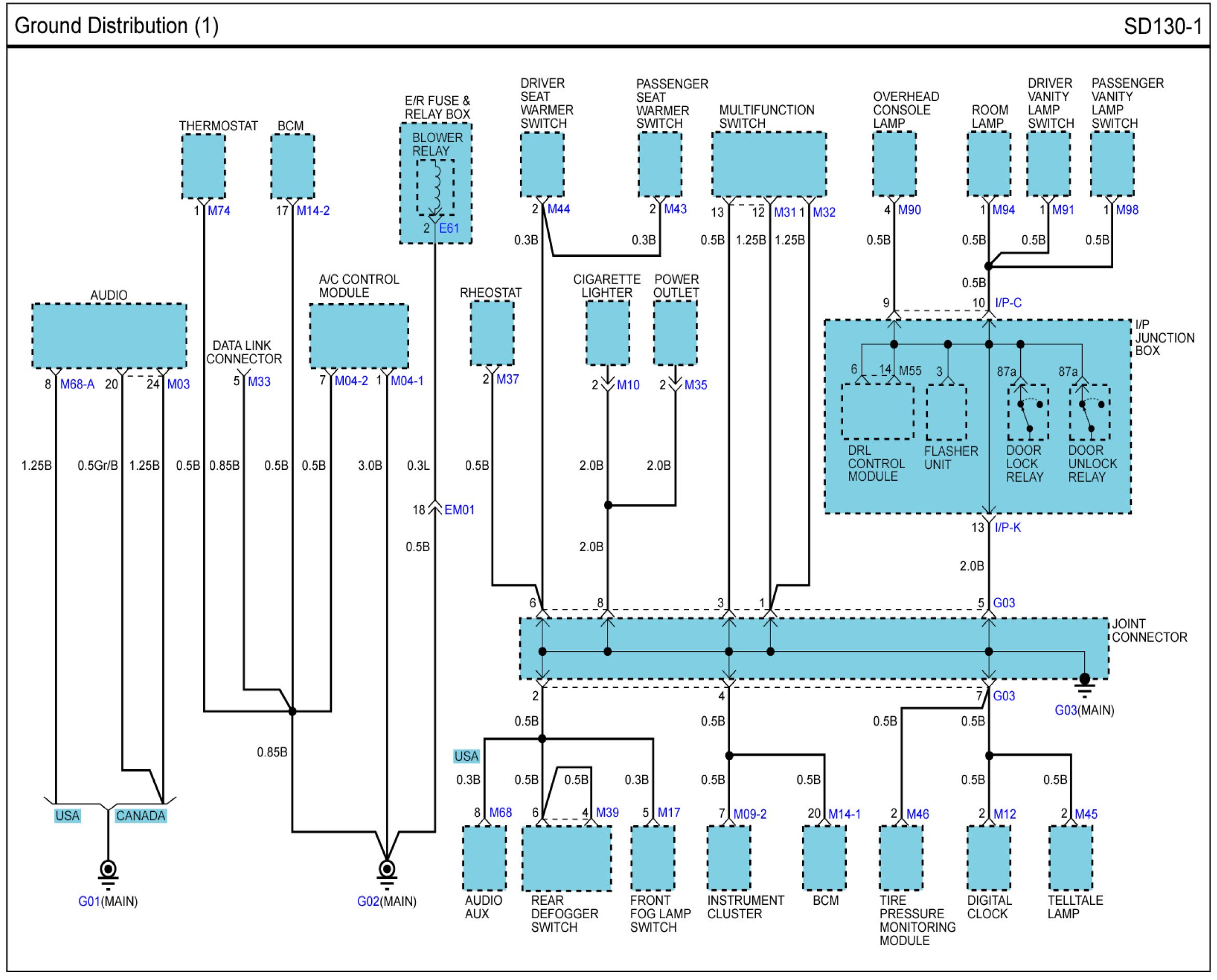Open the M14-2 BCM connector link
The height and width of the screenshot is (980, 1217).
click(313, 211)
